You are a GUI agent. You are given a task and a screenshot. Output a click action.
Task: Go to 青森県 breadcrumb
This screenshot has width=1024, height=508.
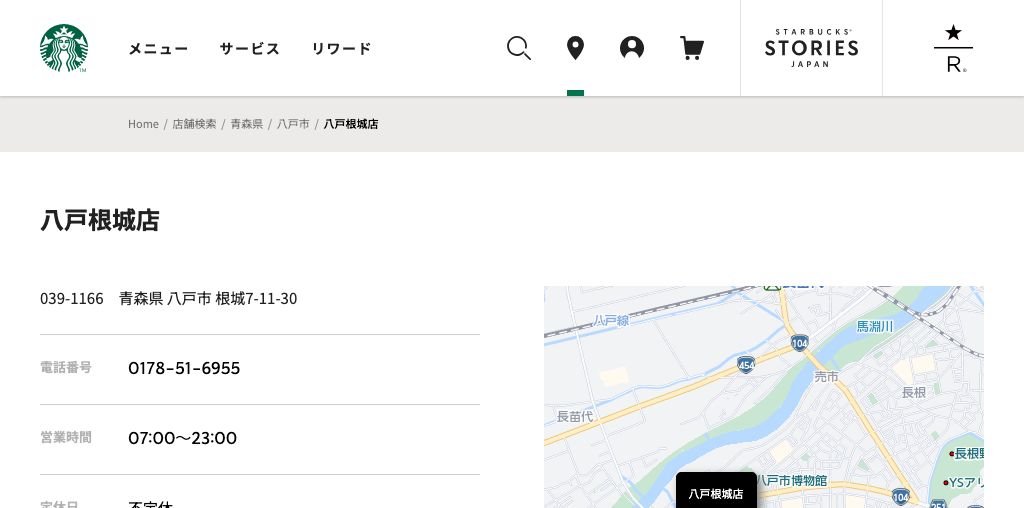click(246, 124)
